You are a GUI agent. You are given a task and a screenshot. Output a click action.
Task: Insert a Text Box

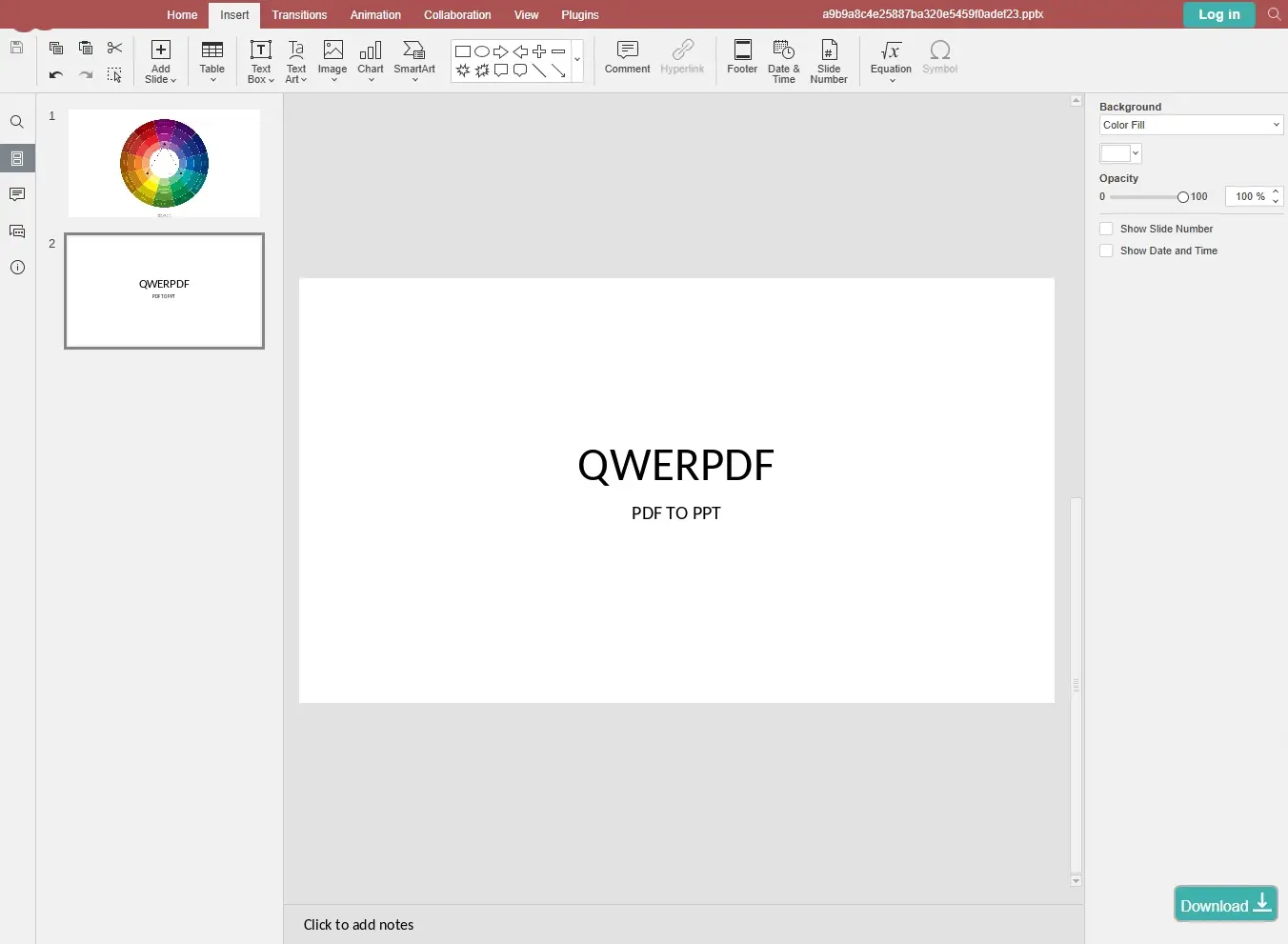261,61
